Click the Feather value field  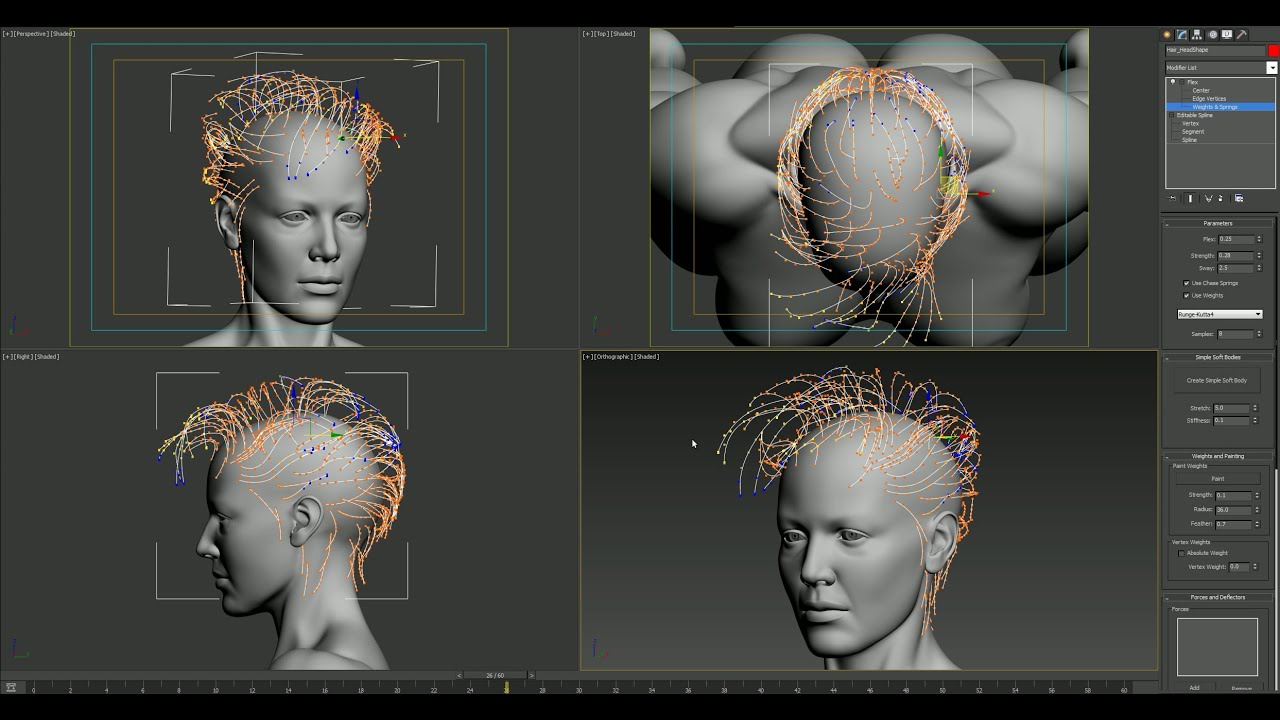(x=1233, y=524)
